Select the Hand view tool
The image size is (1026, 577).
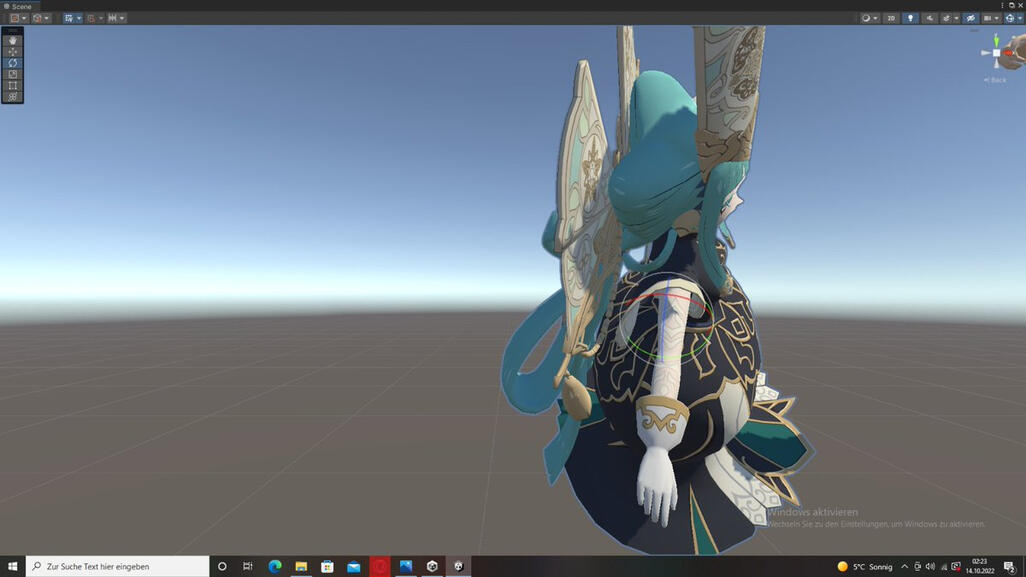pyautogui.click(x=13, y=41)
